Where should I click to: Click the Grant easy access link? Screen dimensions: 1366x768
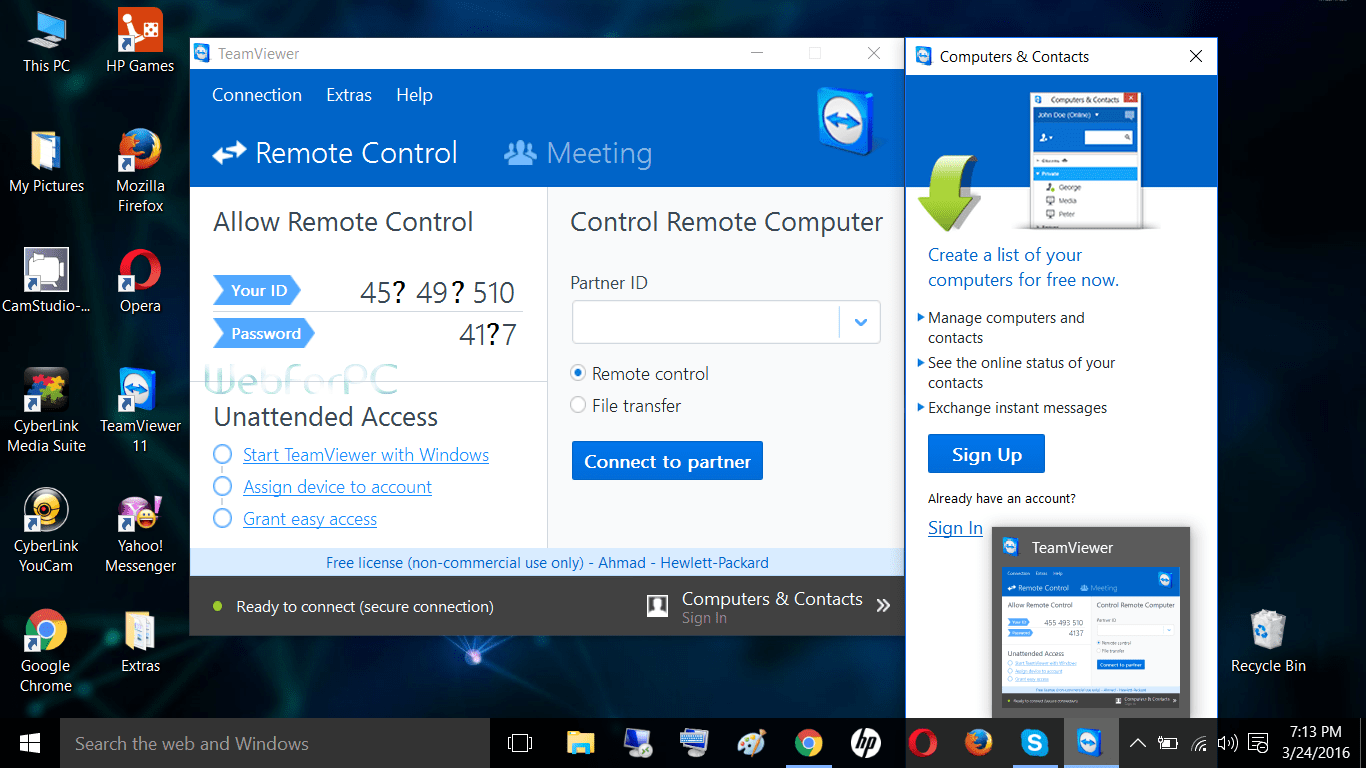point(310,519)
